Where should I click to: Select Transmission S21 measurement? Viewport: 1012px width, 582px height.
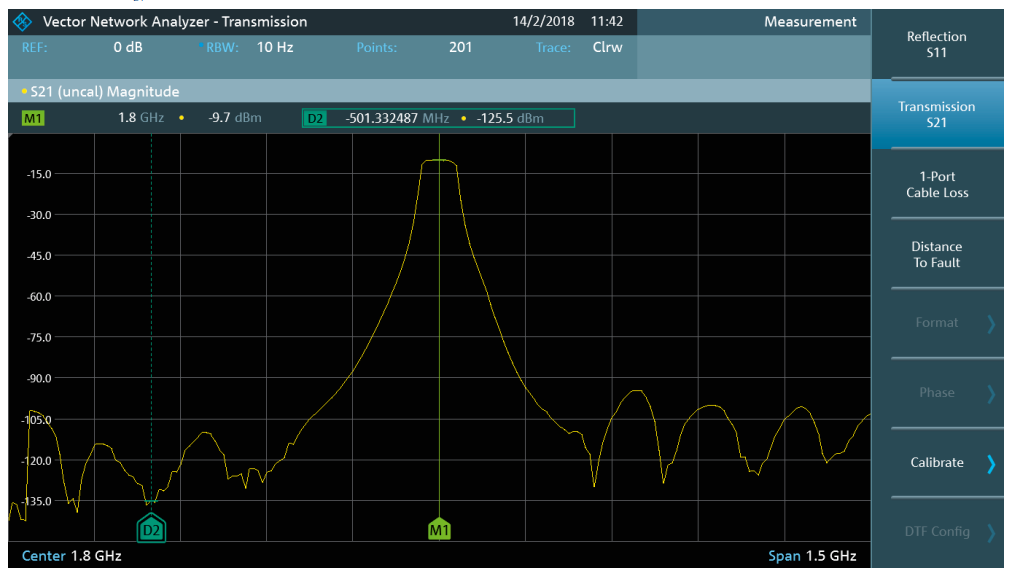[x=936, y=114]
